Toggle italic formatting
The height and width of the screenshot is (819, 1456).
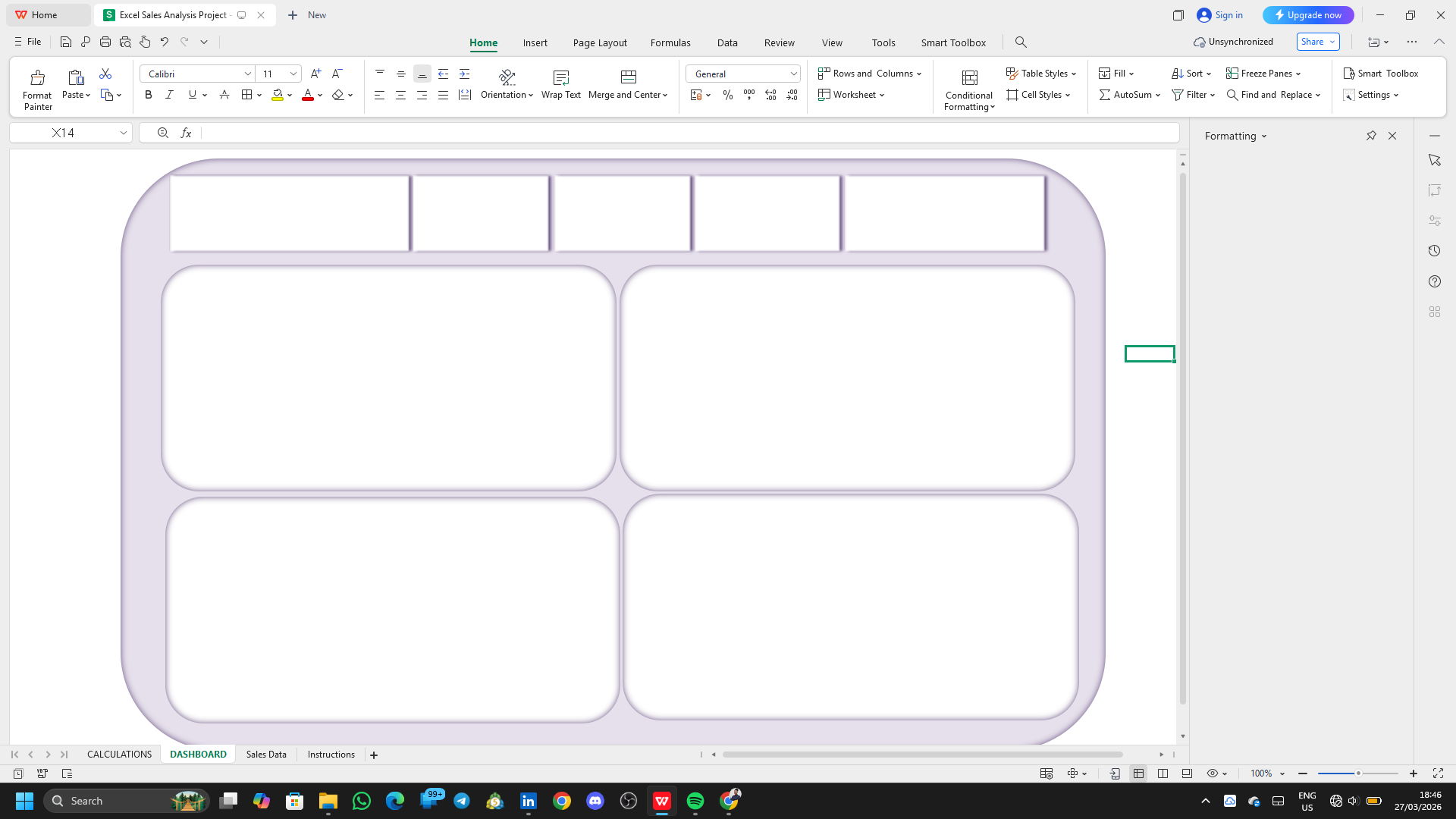[x=170, y=95]
